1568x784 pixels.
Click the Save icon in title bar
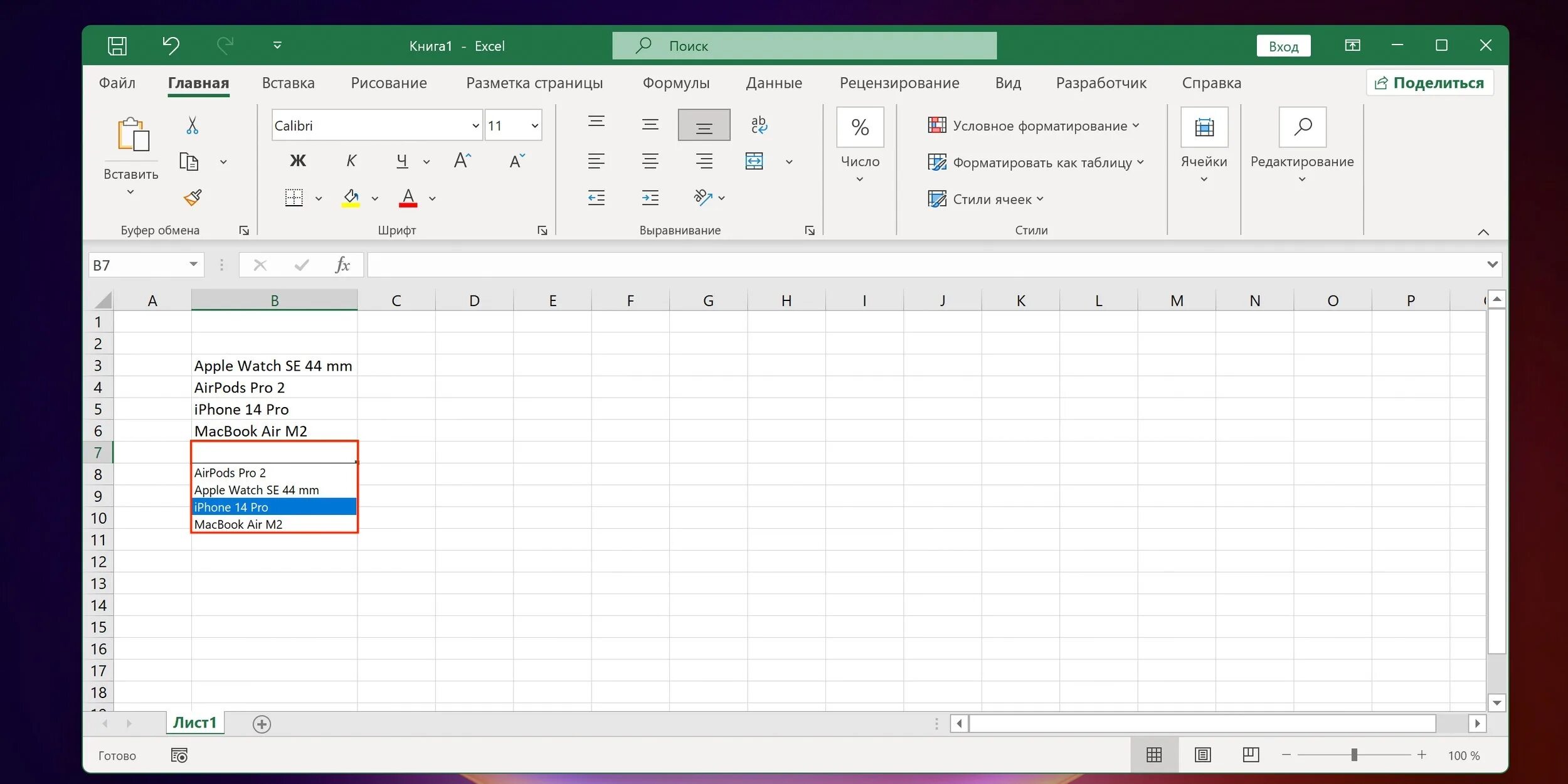(x=117, y=46)
